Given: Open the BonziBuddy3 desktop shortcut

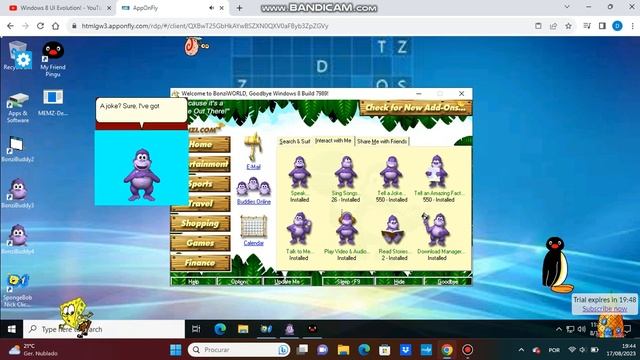Looking at the screenshot, I should pyautogui.click(x=18, y=193).
